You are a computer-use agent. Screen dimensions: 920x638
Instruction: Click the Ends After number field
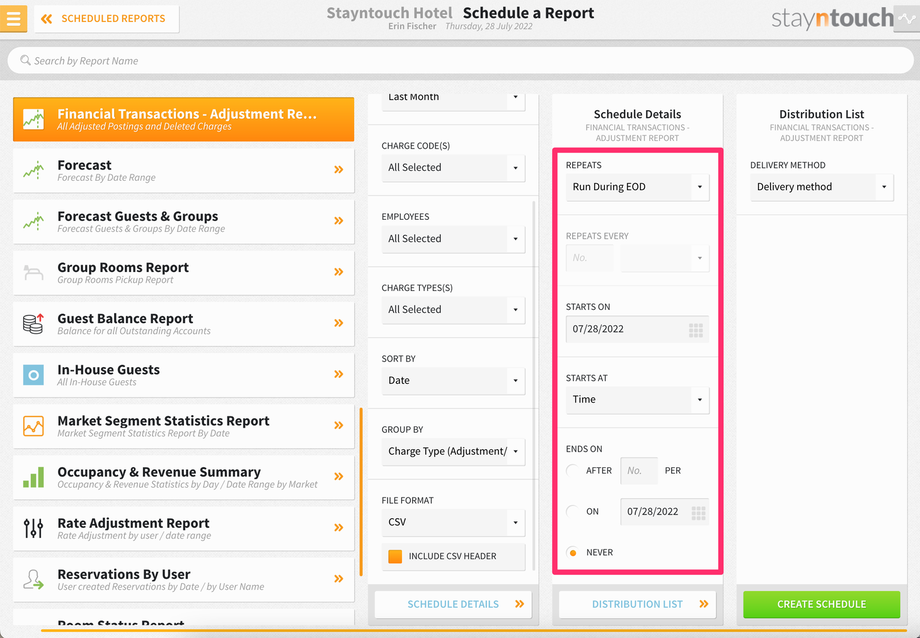[x=639, y=471]
